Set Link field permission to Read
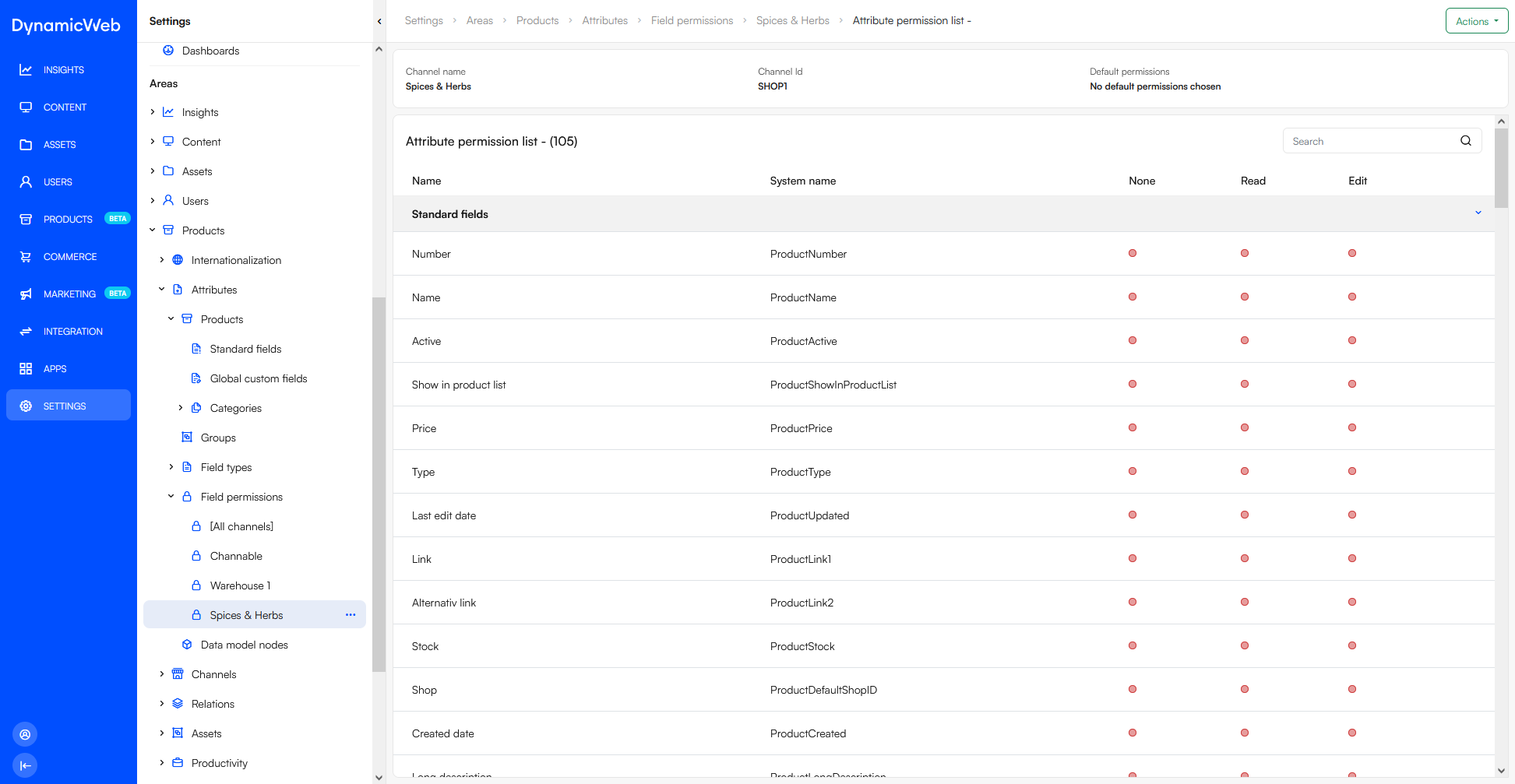 point(1245,558)
